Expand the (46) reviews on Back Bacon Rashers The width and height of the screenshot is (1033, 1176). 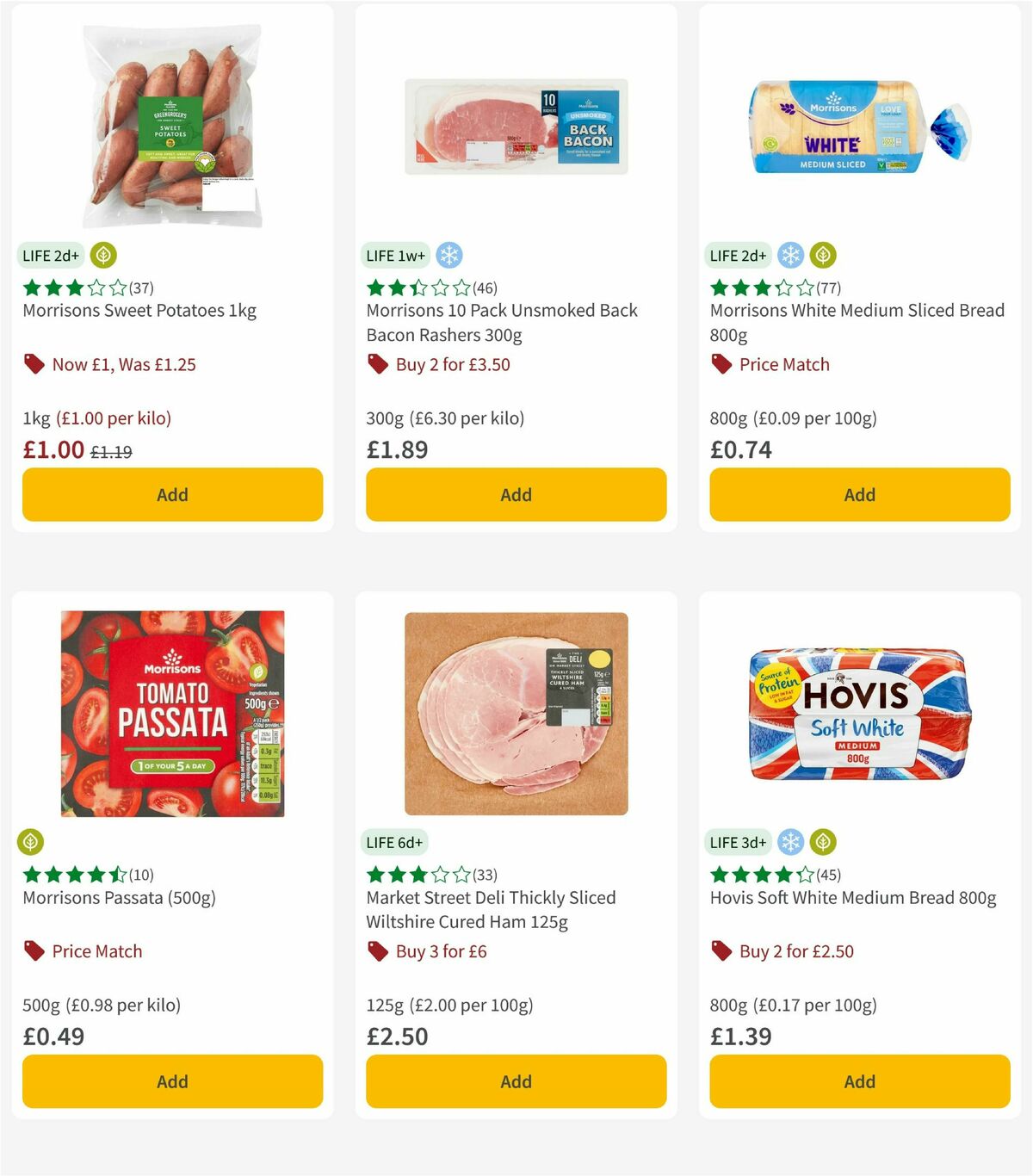tap(486, 289)
